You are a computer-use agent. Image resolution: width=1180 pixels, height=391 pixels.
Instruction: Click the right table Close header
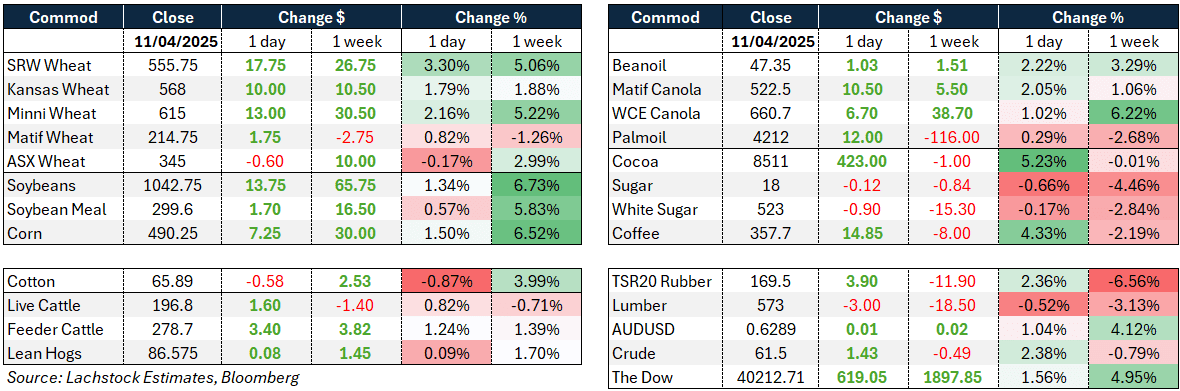771,17
